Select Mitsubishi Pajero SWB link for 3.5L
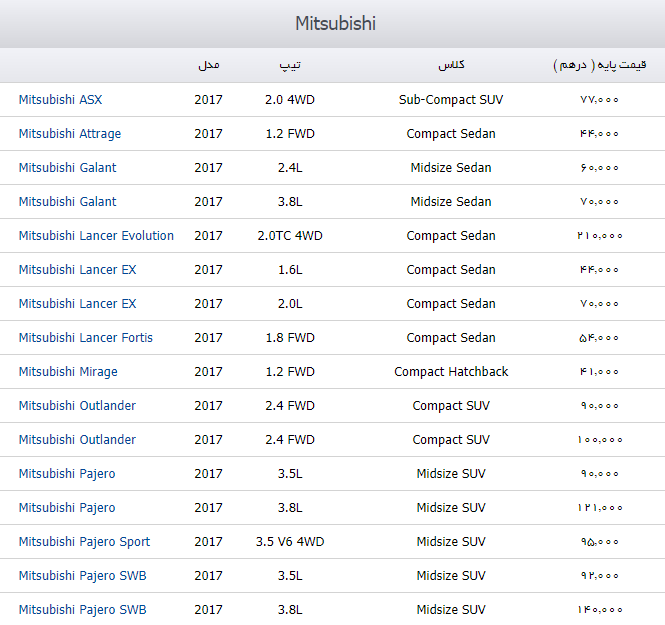Image resolution: width=665 pixels, height=625 pixels. 82,576
